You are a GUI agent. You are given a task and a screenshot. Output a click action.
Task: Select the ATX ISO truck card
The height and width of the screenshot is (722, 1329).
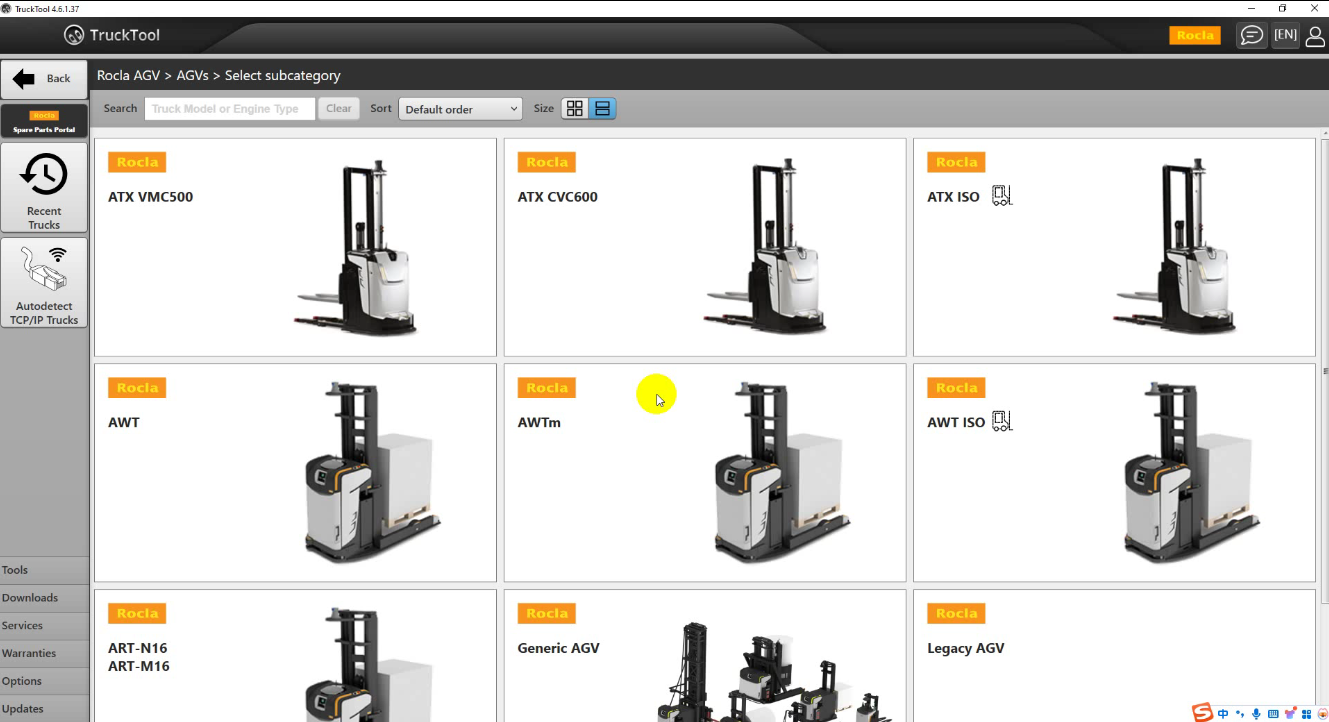pyautogui.click(x=1114, y=247)
